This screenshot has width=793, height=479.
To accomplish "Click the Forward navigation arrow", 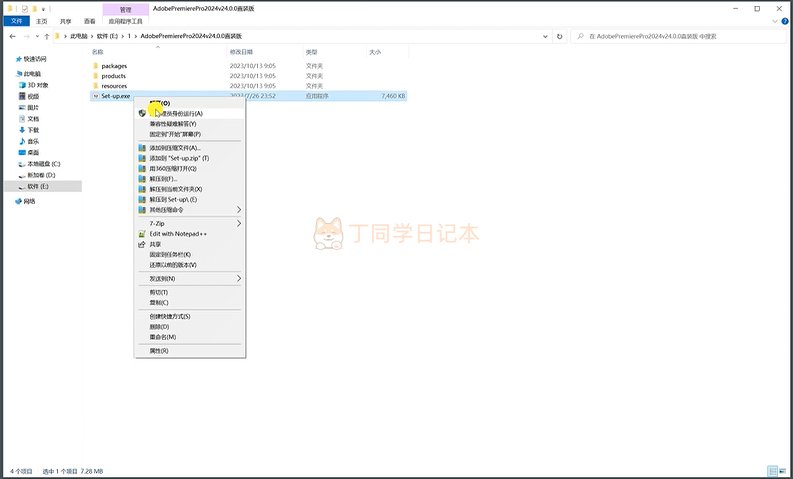I will pos(26,36).
